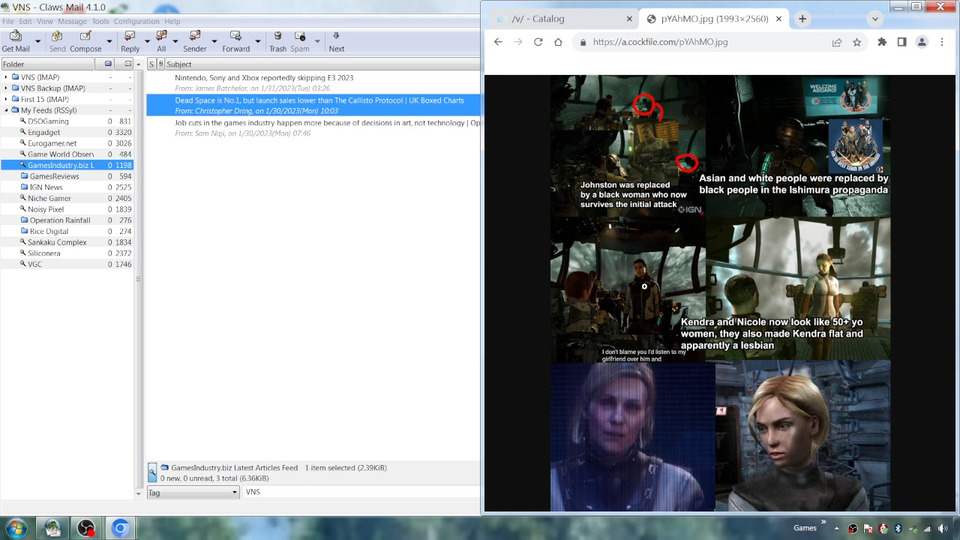Open Reply dropdown arrow
Viewport: 960px width, 540px height.
point(147,42)
